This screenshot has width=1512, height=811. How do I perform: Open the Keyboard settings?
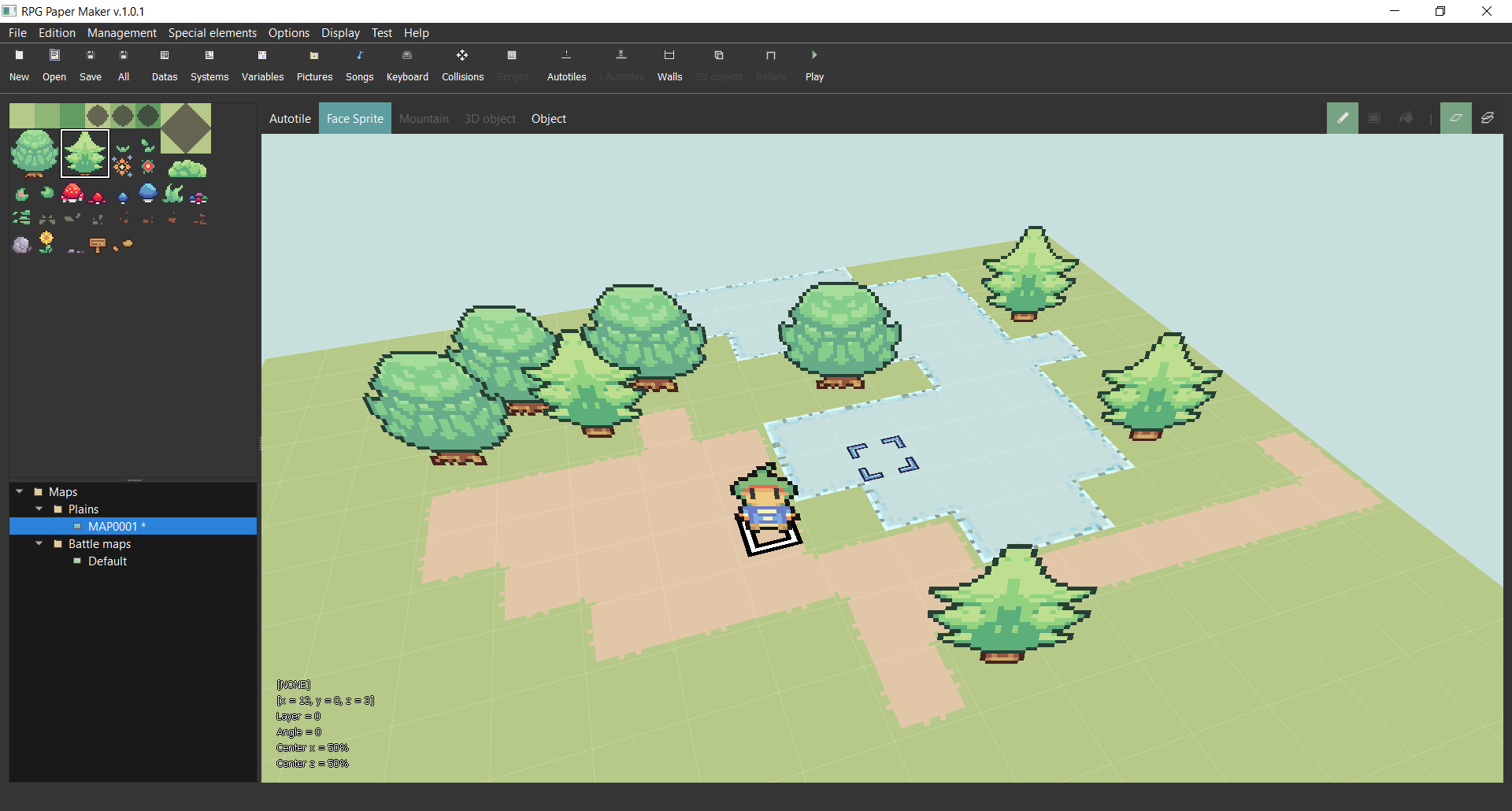coord(407,65)
